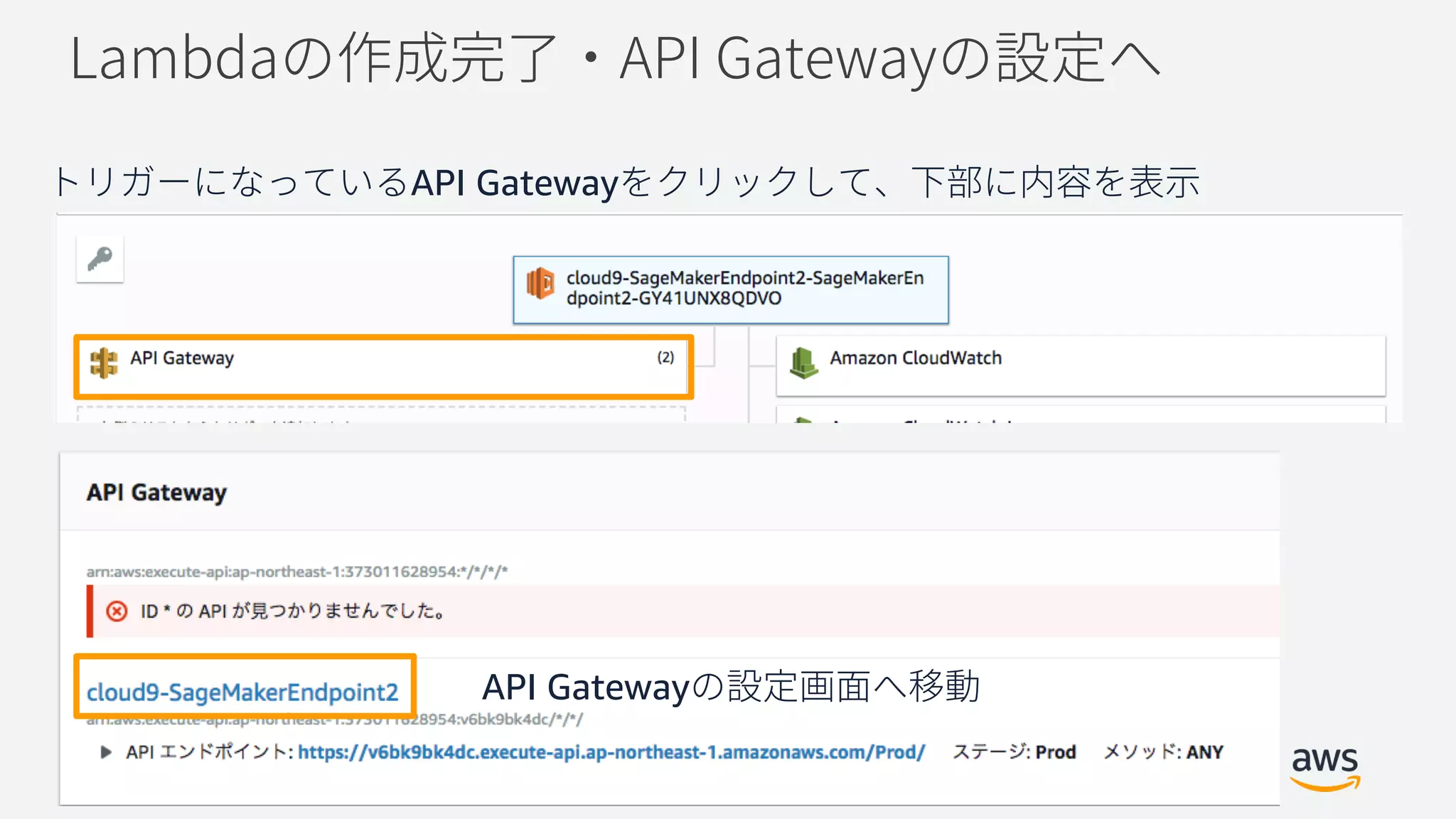Select the Amazon CloudWatch resource box
Image resolution: width=1456 pixels, height=819 pixels.
(x=1081, y=366)
